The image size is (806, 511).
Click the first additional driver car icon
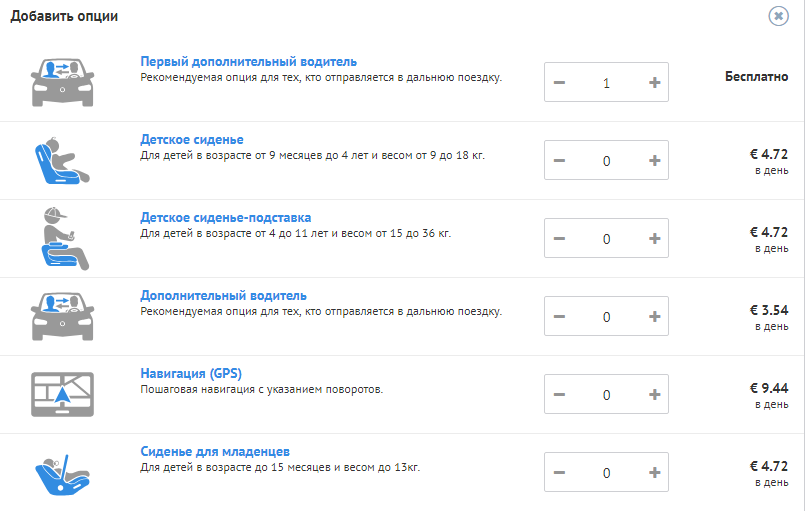[x=62, y=82]
